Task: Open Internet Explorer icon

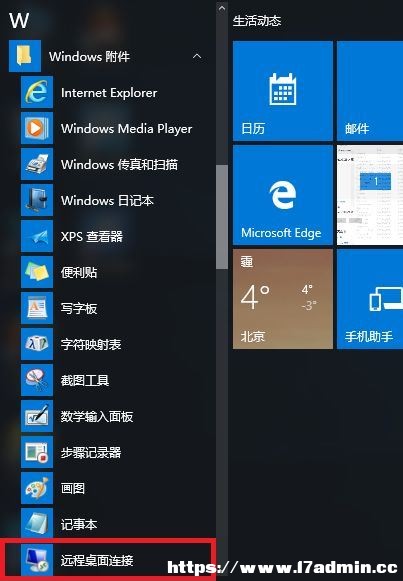Action: 37,92
